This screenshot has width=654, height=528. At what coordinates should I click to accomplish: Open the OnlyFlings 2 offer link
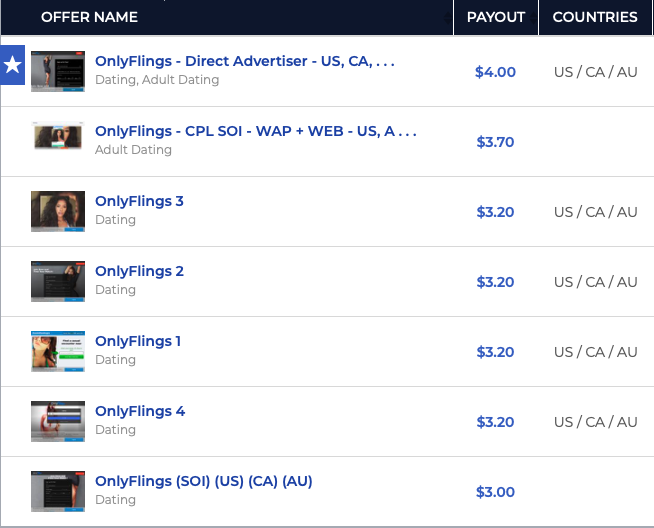[139, 272]
